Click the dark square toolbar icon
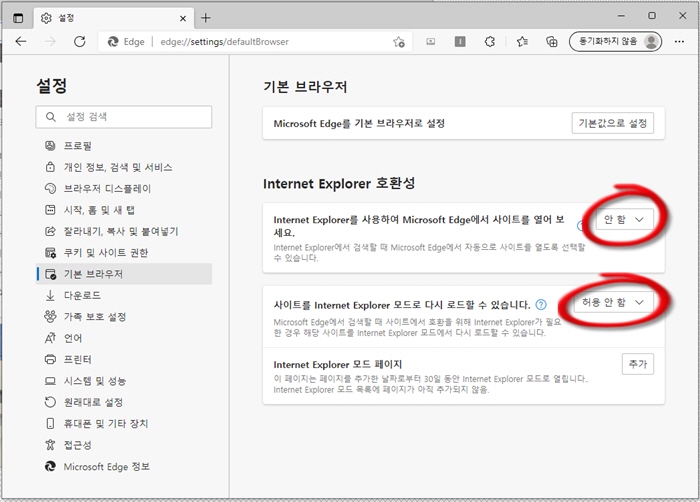This screenshot has height=502, width=700. click(460, 42)
